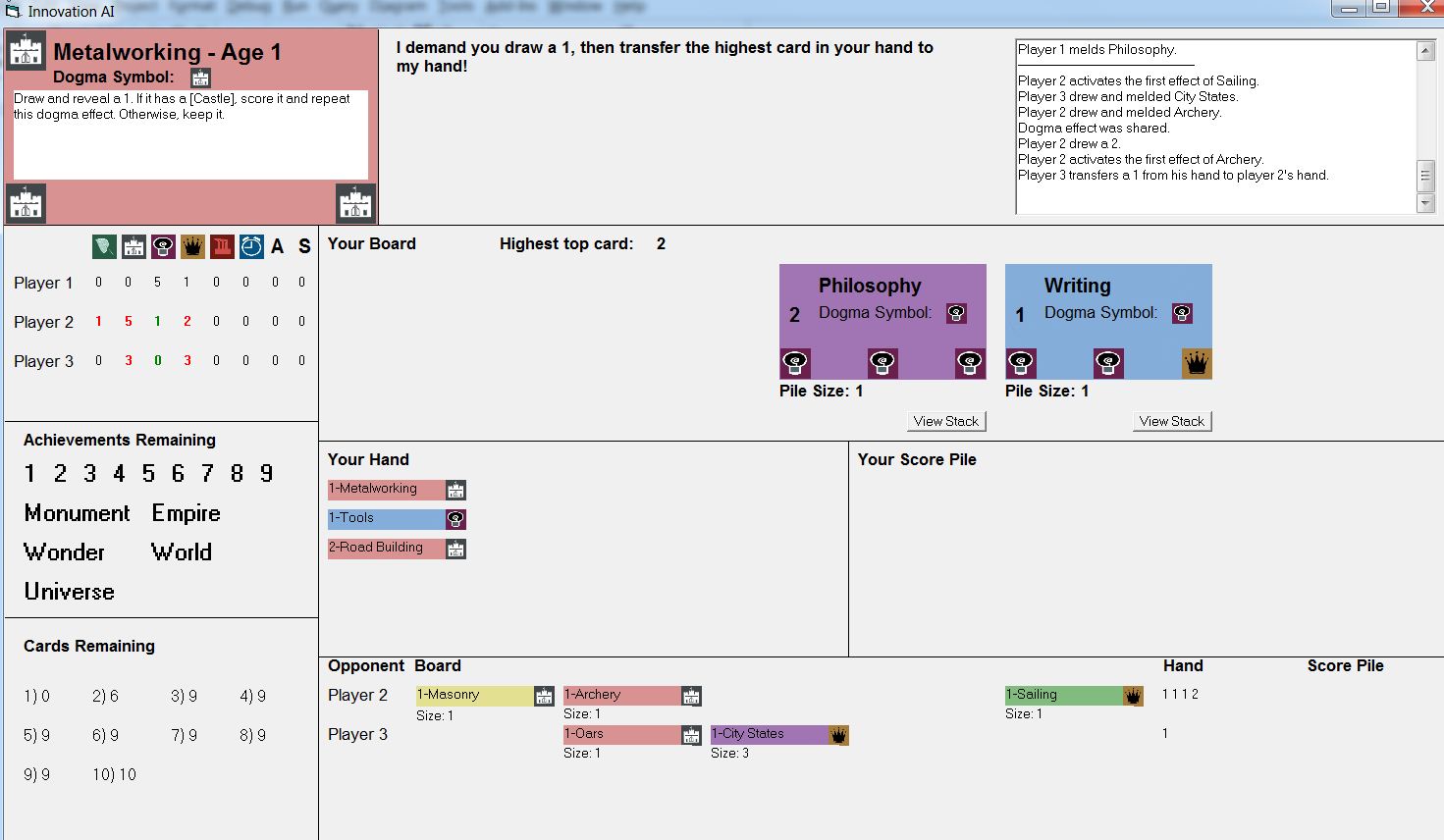This screenshot has height=840, width=1444.
Task: Click the crown symbol column header
Action: (192, 246)
